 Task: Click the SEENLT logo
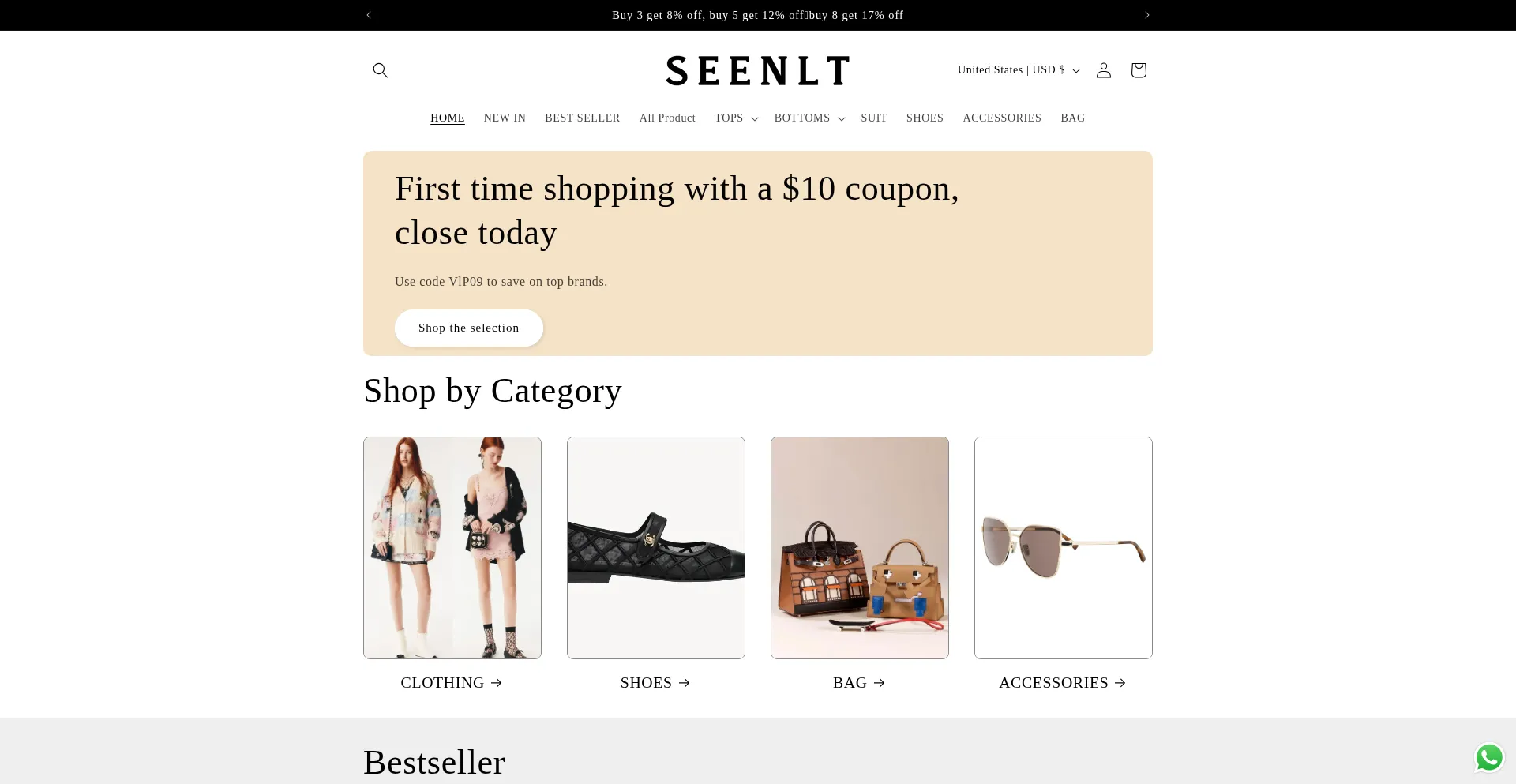point(757,70)
